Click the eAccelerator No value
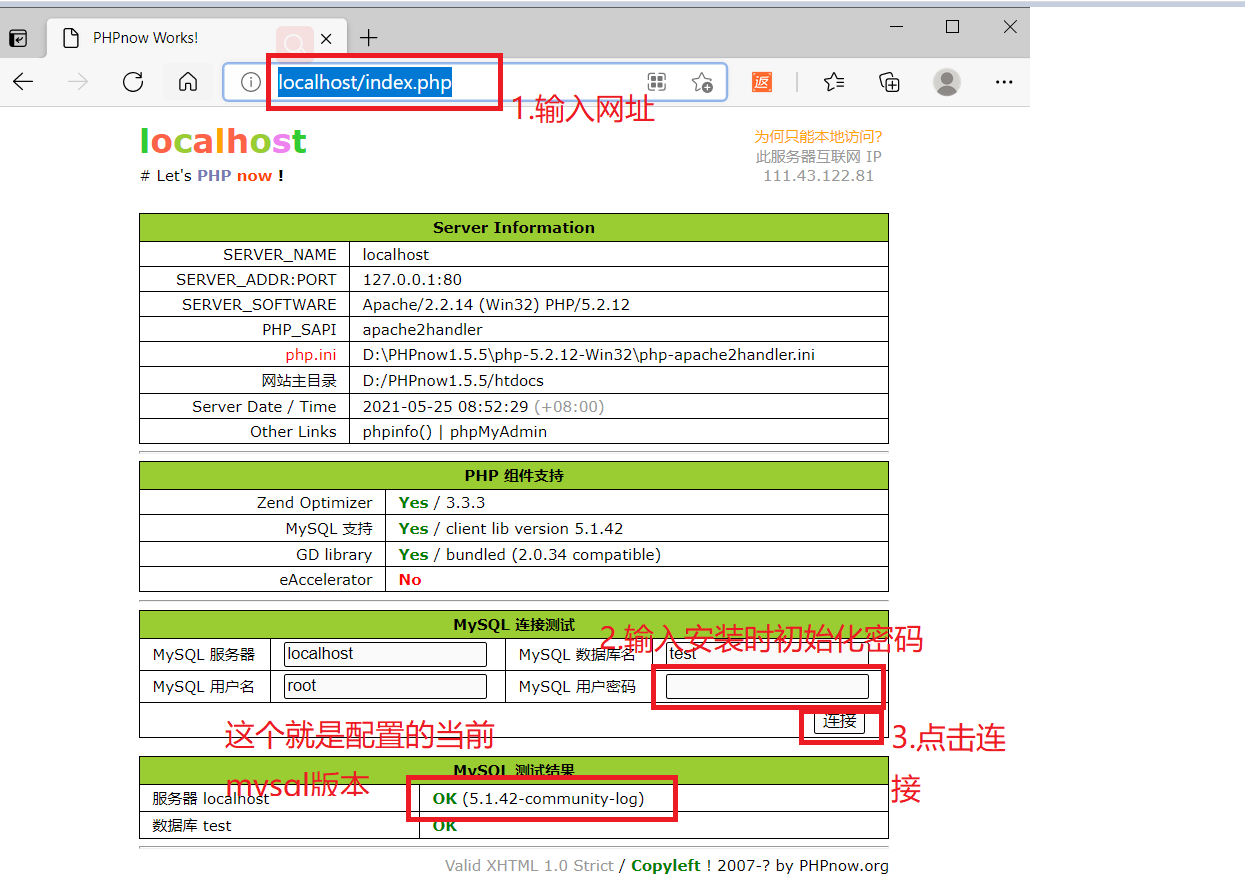The height and width of the screenshot is (889, 1245). [x=410, y=580]
